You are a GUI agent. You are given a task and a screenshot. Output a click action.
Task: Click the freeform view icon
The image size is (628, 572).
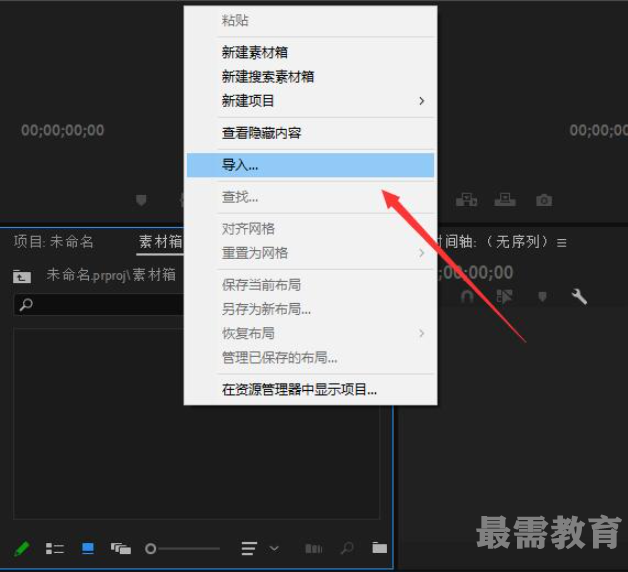(121, 548)
